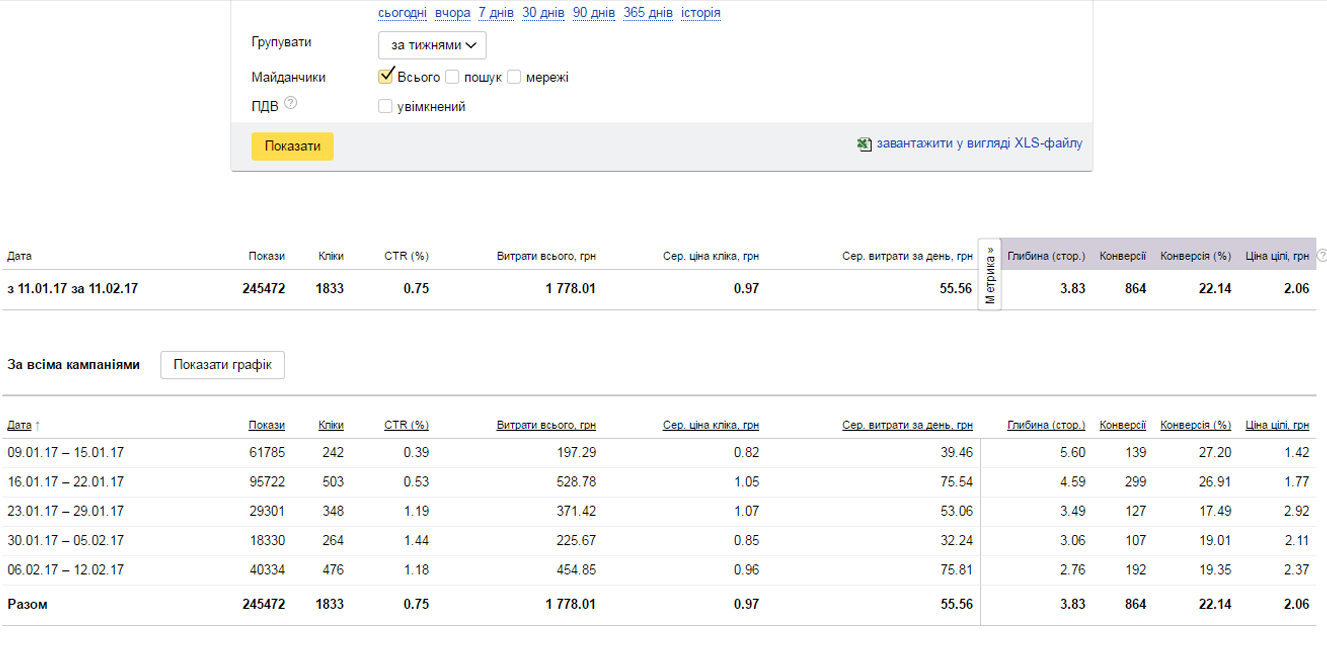The height and width of the screenshot is (660, 1327).
Task: Toggle the ПДВ увімкнений checkbox
Action: 385,106
